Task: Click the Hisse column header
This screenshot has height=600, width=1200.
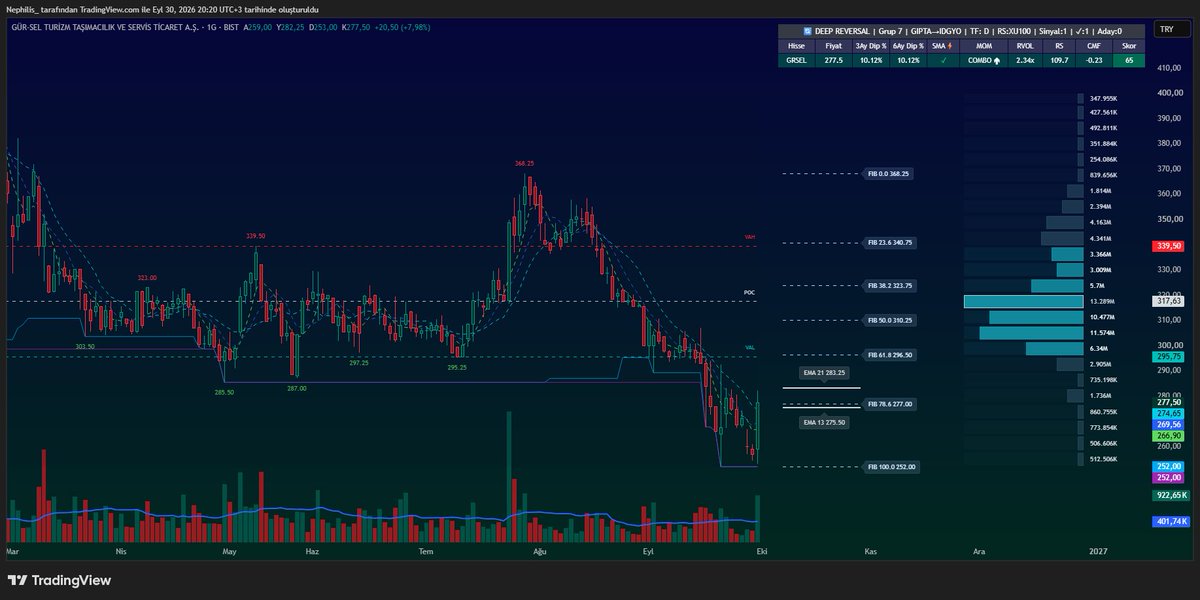Action: [796, 46]
